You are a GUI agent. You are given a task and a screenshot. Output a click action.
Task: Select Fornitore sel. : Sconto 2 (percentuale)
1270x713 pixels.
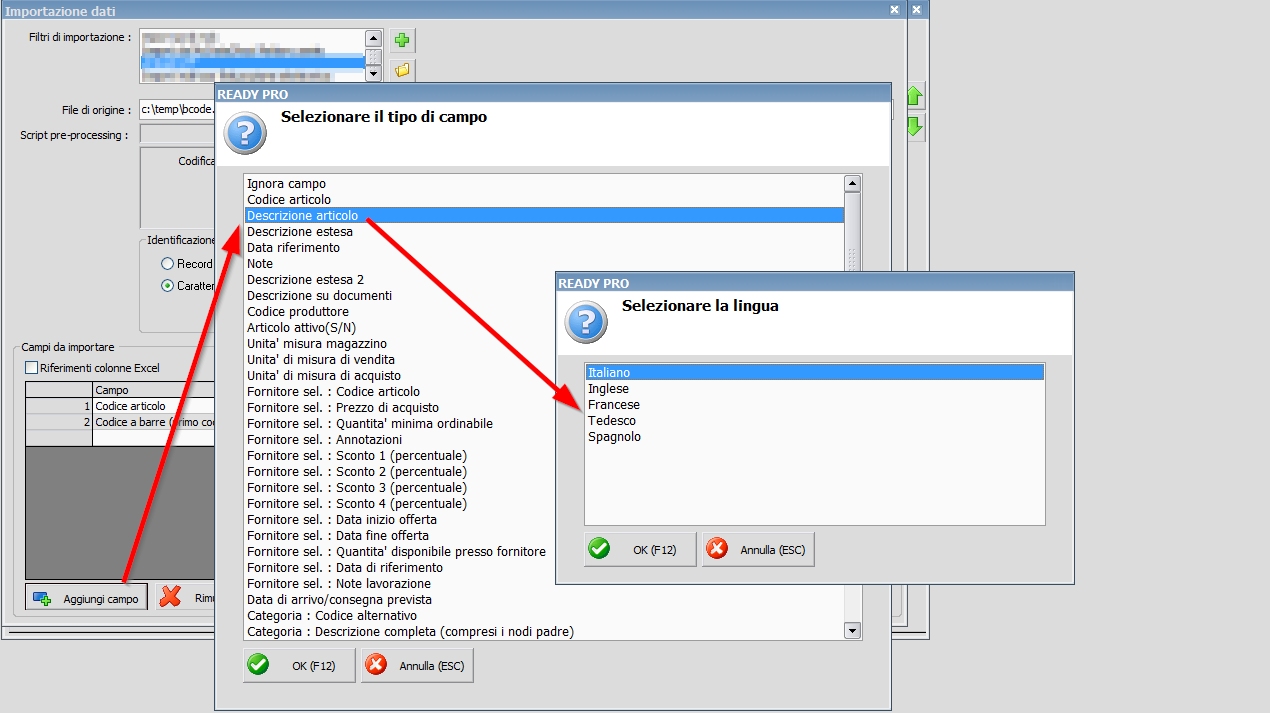(400, 471)
